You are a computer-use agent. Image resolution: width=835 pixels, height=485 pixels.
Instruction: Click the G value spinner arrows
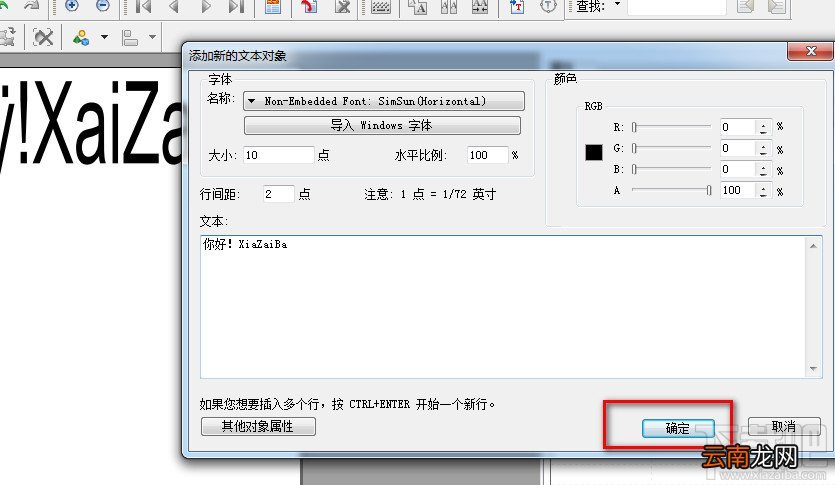coord(764,149)
